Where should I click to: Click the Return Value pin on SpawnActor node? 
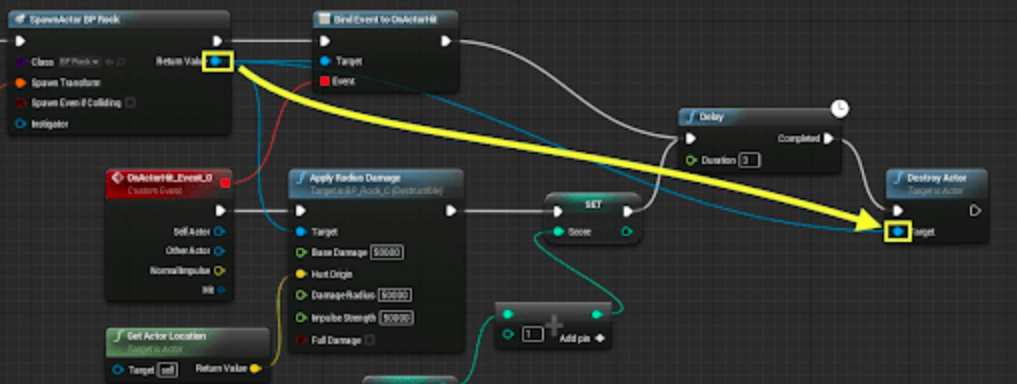[x=217, y=62]
